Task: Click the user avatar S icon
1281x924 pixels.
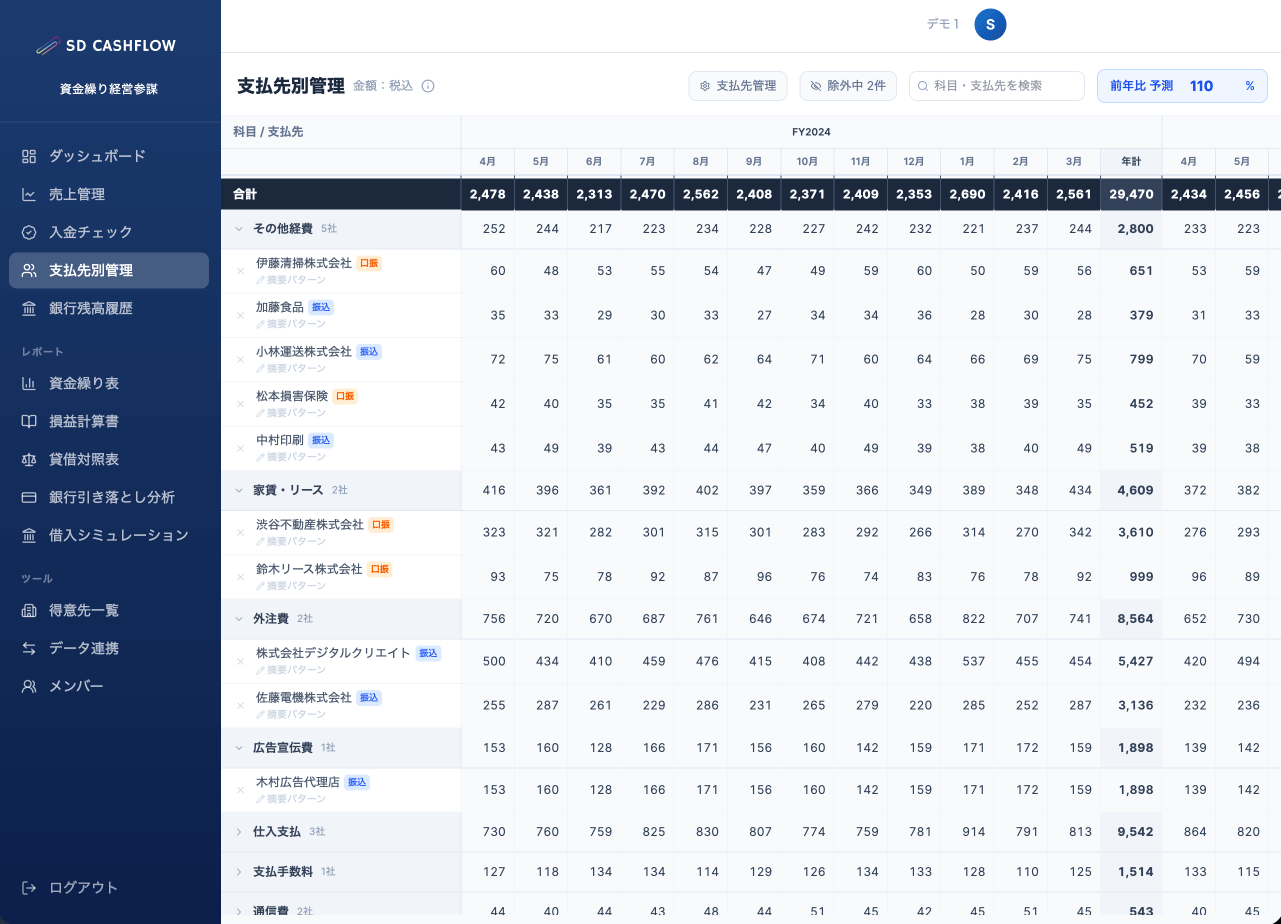Action: (x=990, y=25)
